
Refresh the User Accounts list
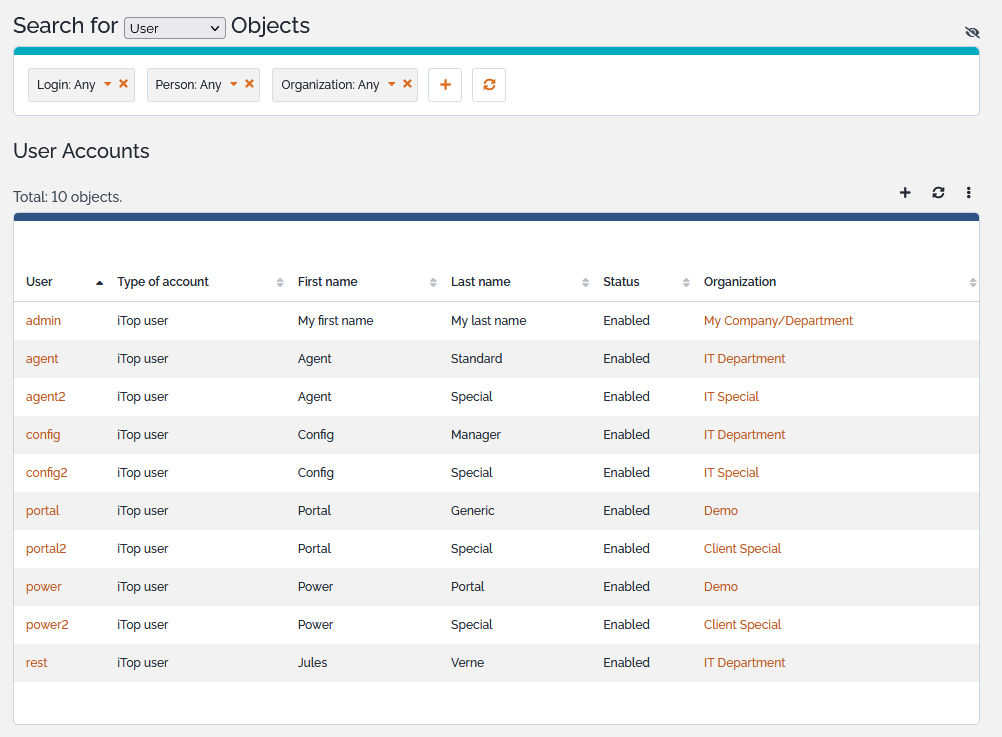[938, 193]
